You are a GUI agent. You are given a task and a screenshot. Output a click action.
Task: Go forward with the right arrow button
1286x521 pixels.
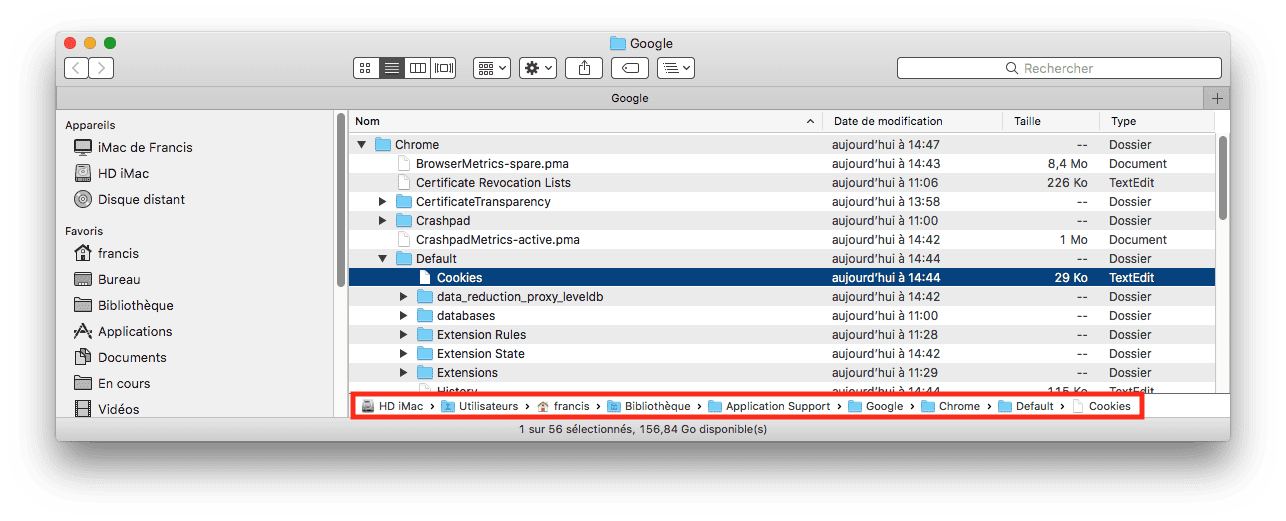(101, 68)
